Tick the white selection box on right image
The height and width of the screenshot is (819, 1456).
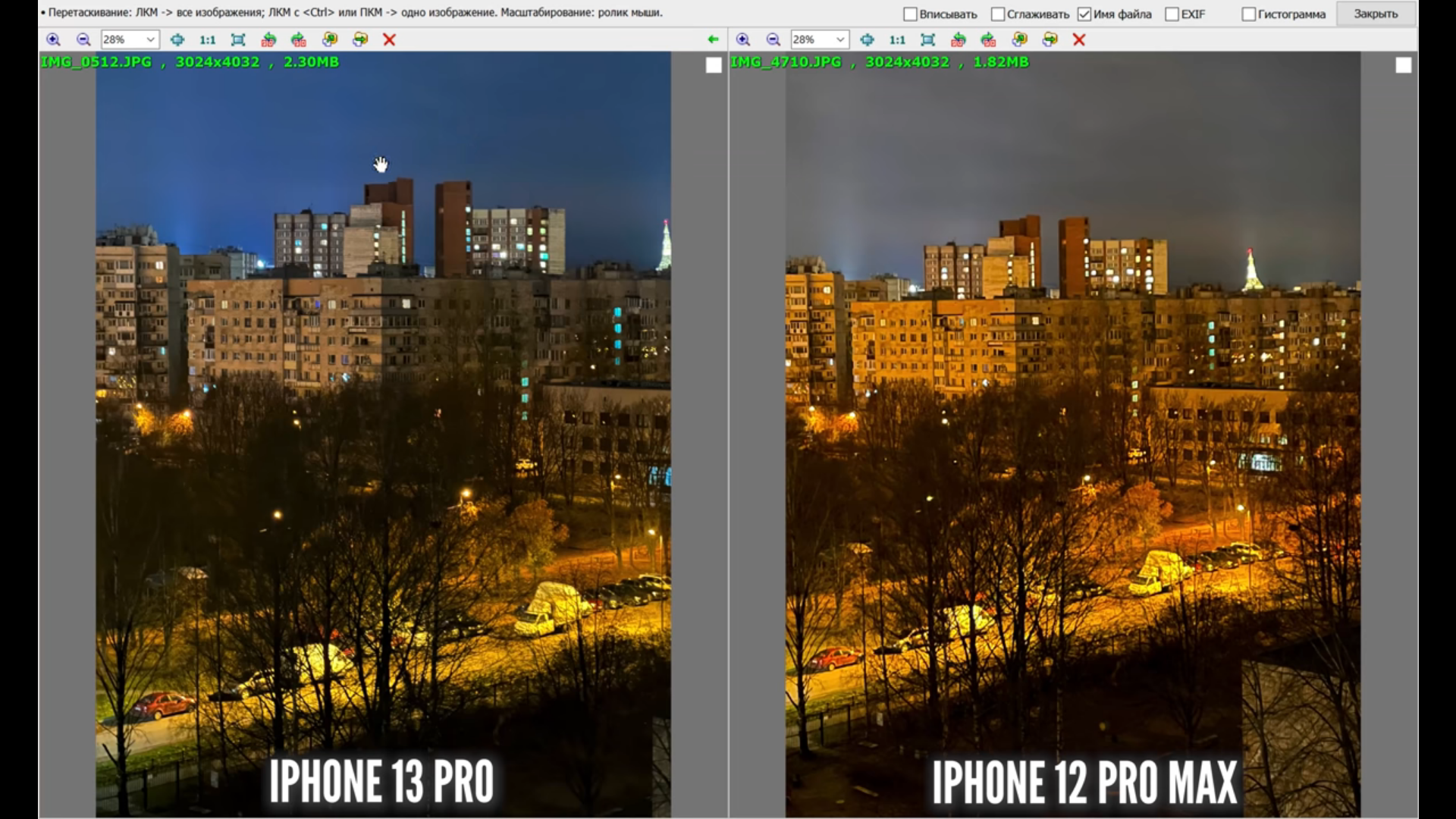[1404, 66]
